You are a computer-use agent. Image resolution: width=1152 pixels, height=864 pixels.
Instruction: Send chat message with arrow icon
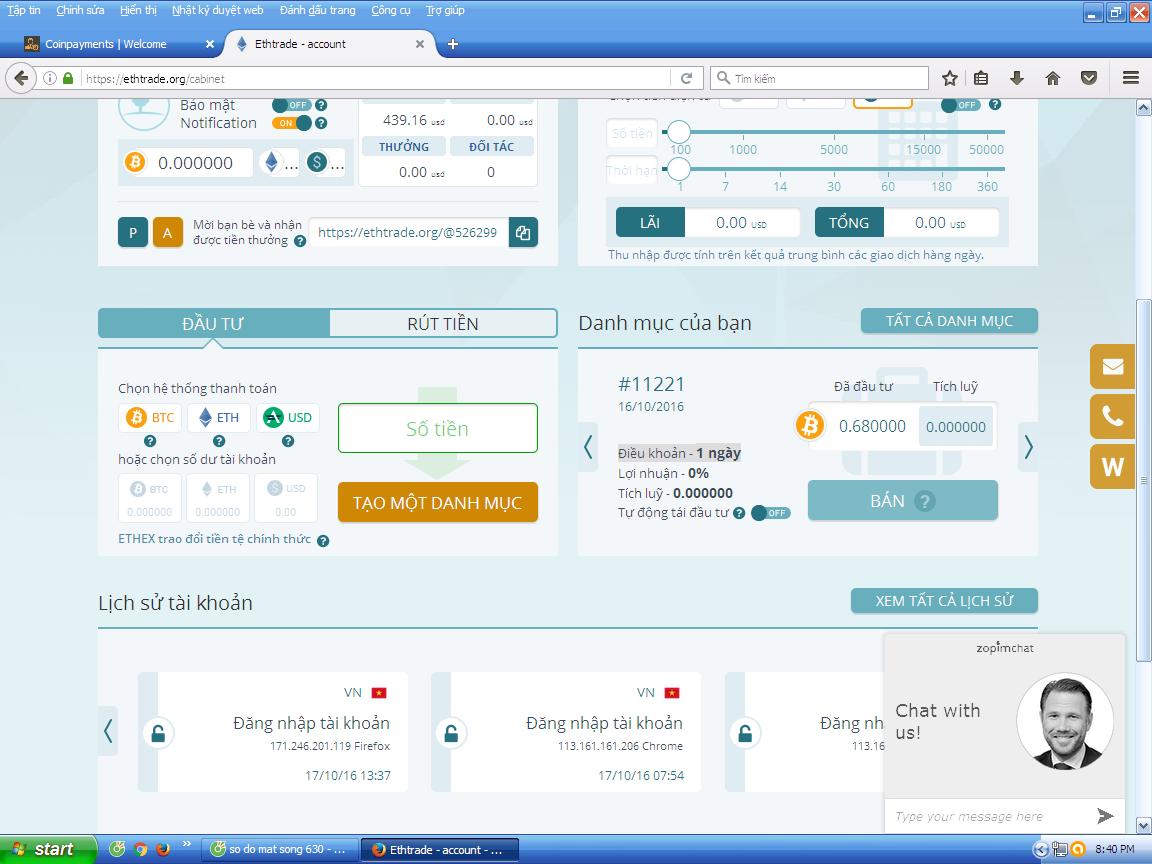[x=1105, y=816]
